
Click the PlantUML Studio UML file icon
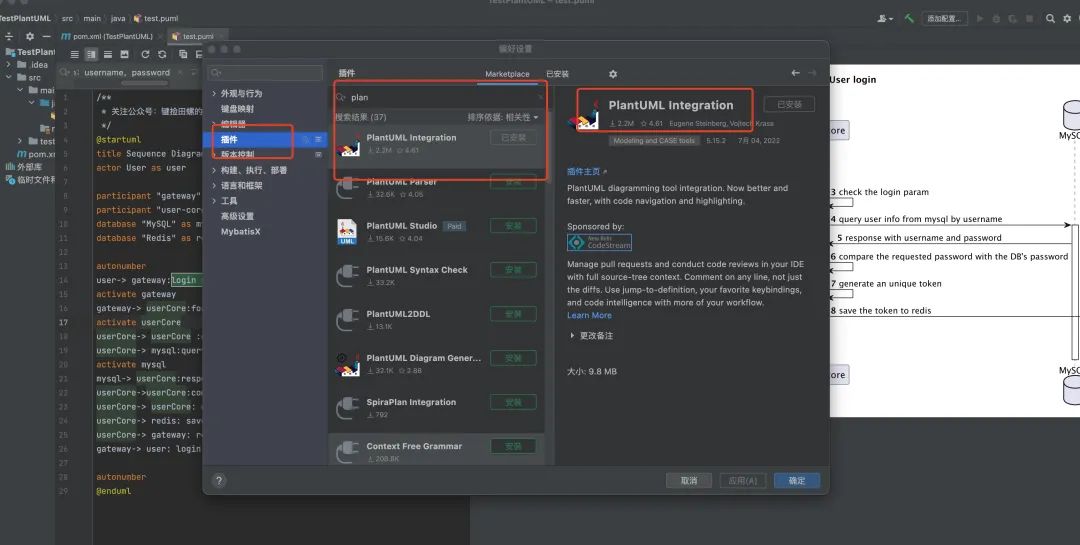click(347, 232)
